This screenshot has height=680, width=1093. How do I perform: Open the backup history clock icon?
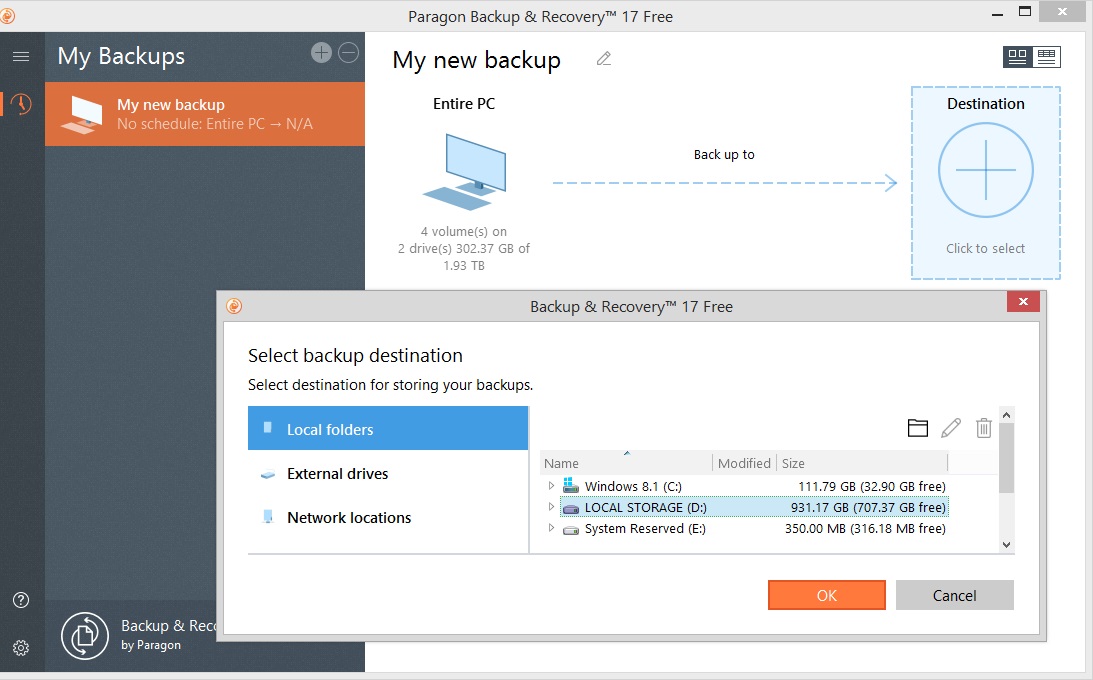pyautogui.click(x=21, y=105)
